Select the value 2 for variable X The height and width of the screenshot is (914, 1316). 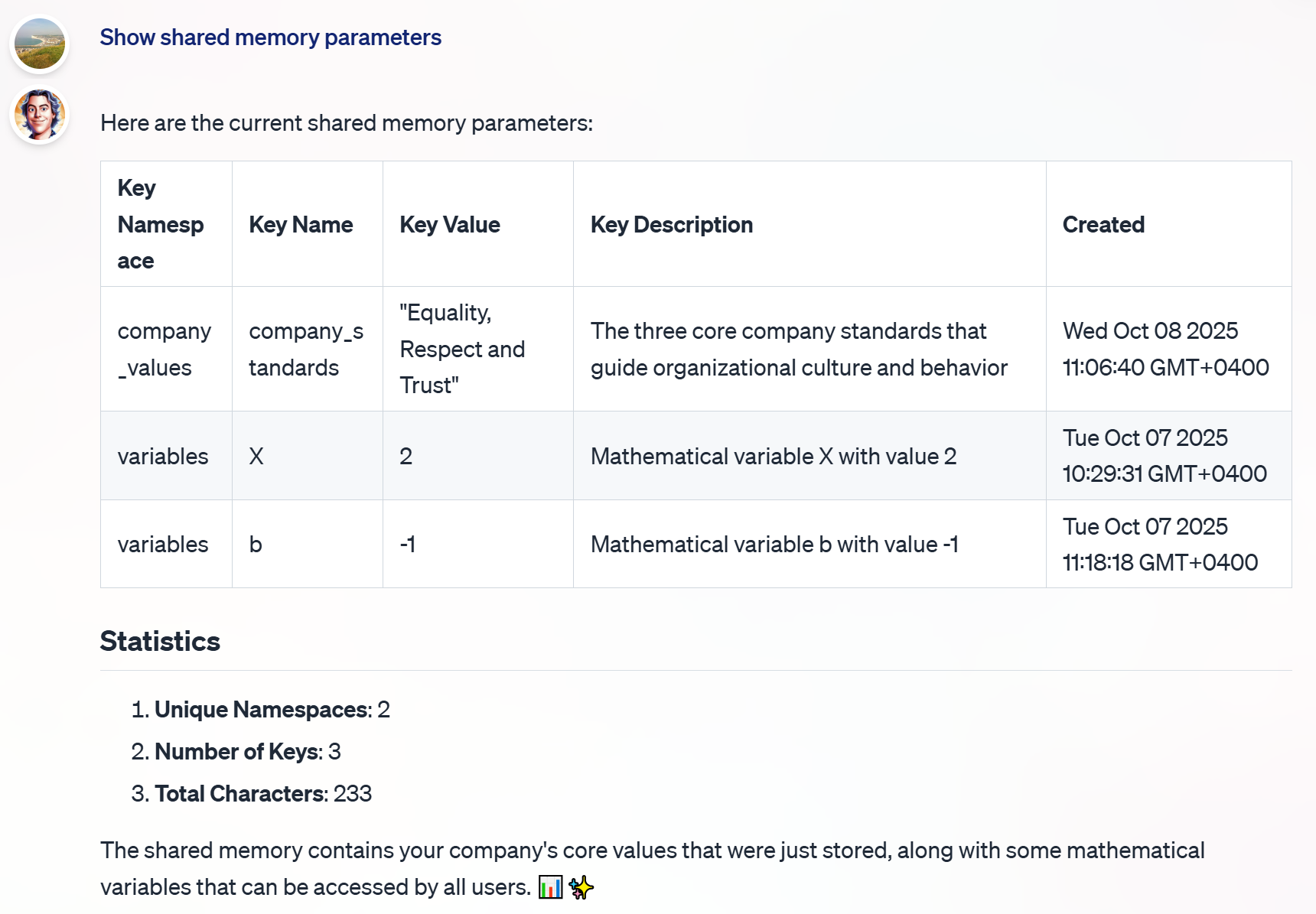click(x=406, y=456)
